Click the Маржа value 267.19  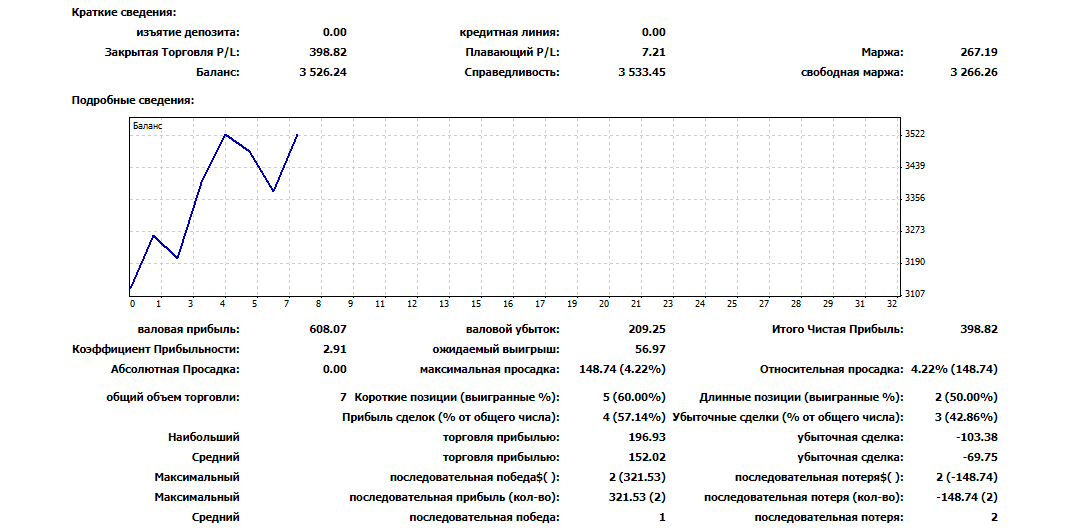(x=980, y=52)
